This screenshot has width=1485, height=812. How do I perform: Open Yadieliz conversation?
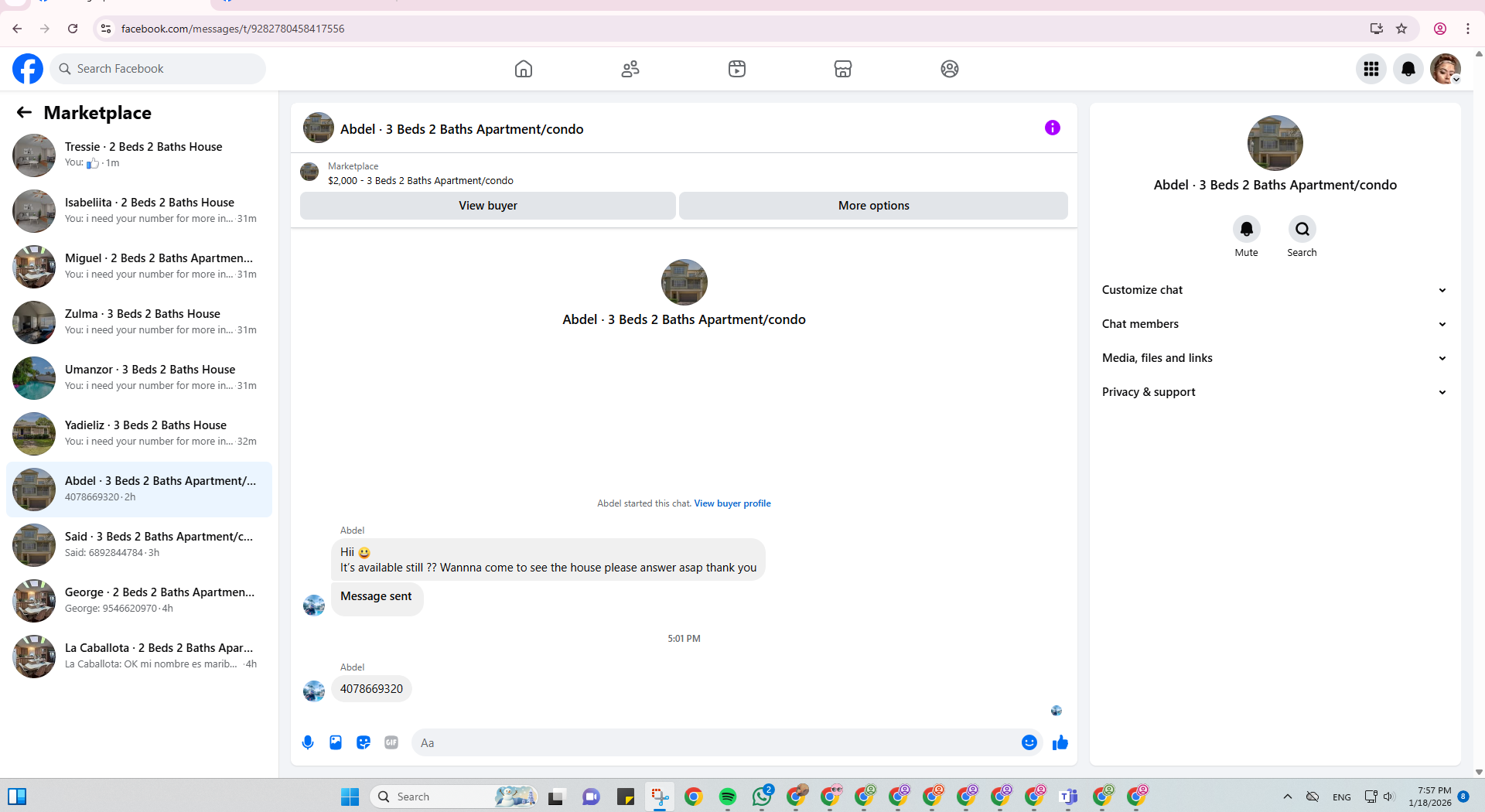pyautogui.click(x=139, y=434)
